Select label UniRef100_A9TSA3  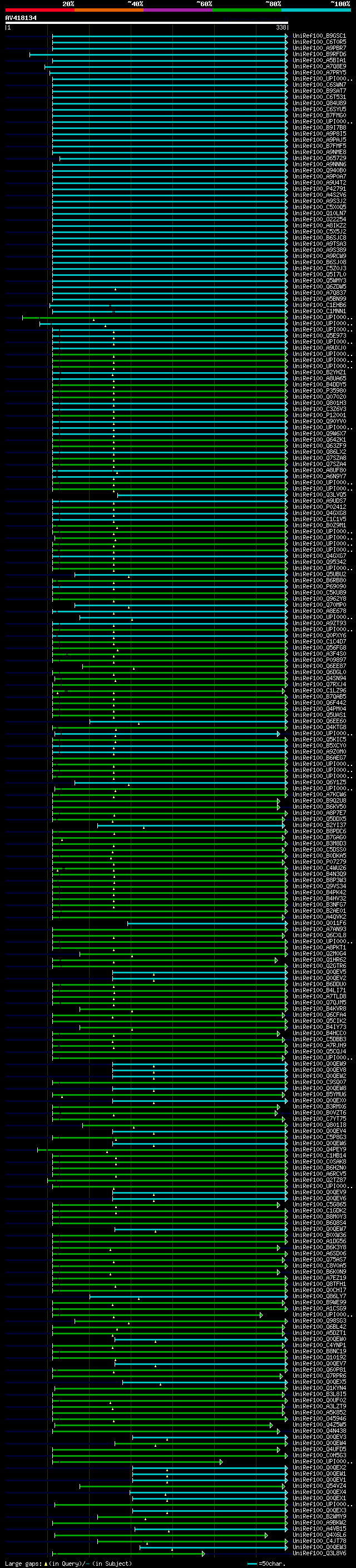coord(319,244)
